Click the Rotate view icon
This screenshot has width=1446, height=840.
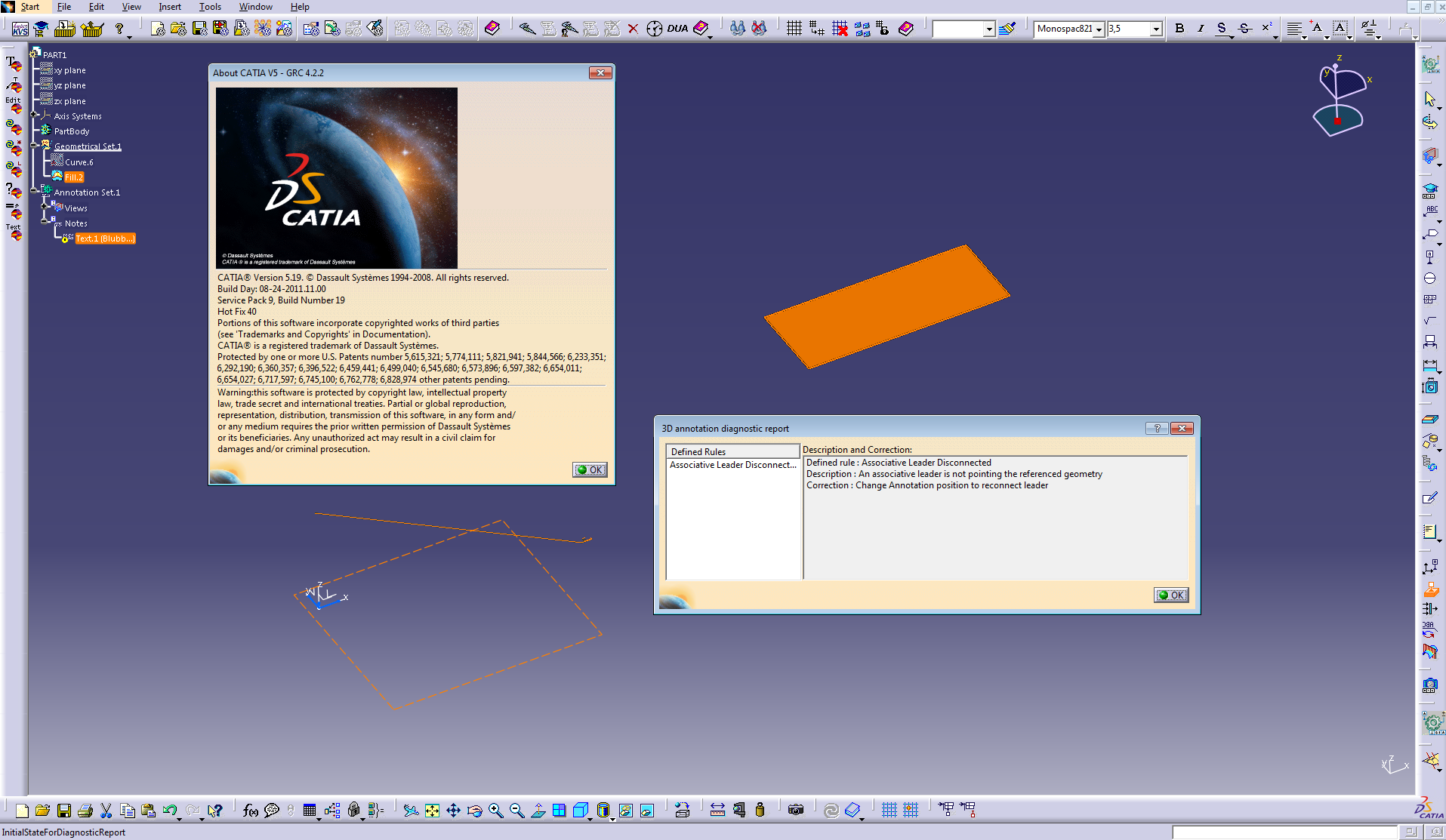pos(474,810)
